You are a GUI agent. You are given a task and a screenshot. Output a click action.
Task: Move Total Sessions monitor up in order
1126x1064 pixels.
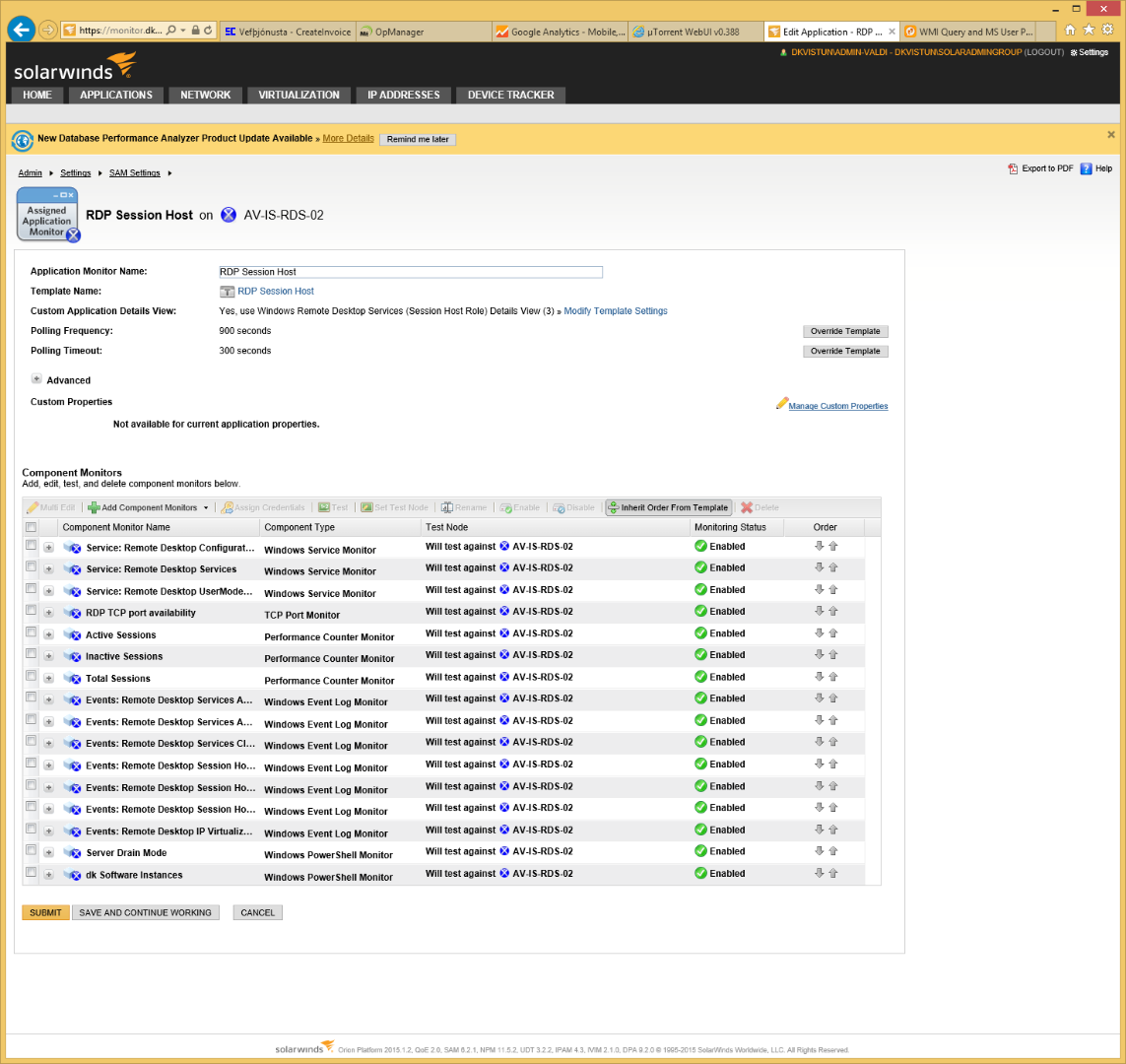point(832,677)
